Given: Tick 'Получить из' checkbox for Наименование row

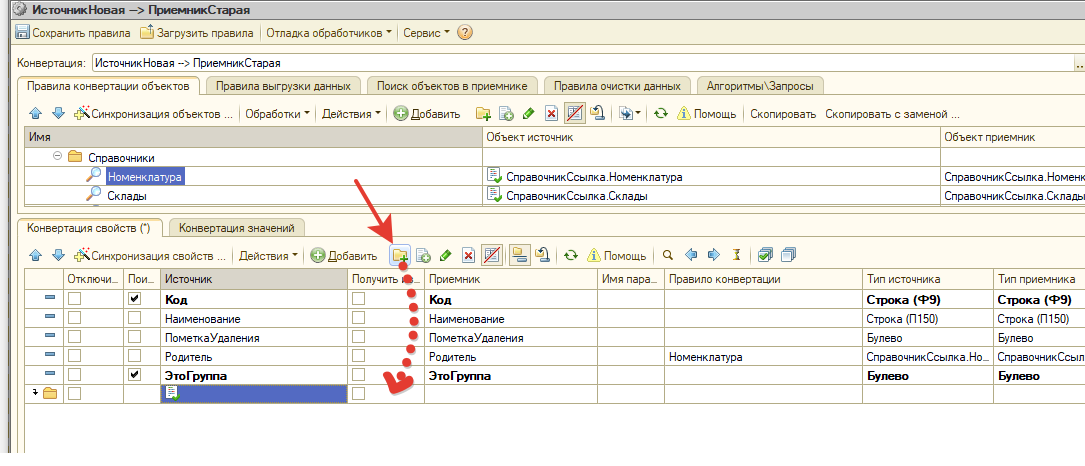Looking at the screenshot, I should (358, 319).
